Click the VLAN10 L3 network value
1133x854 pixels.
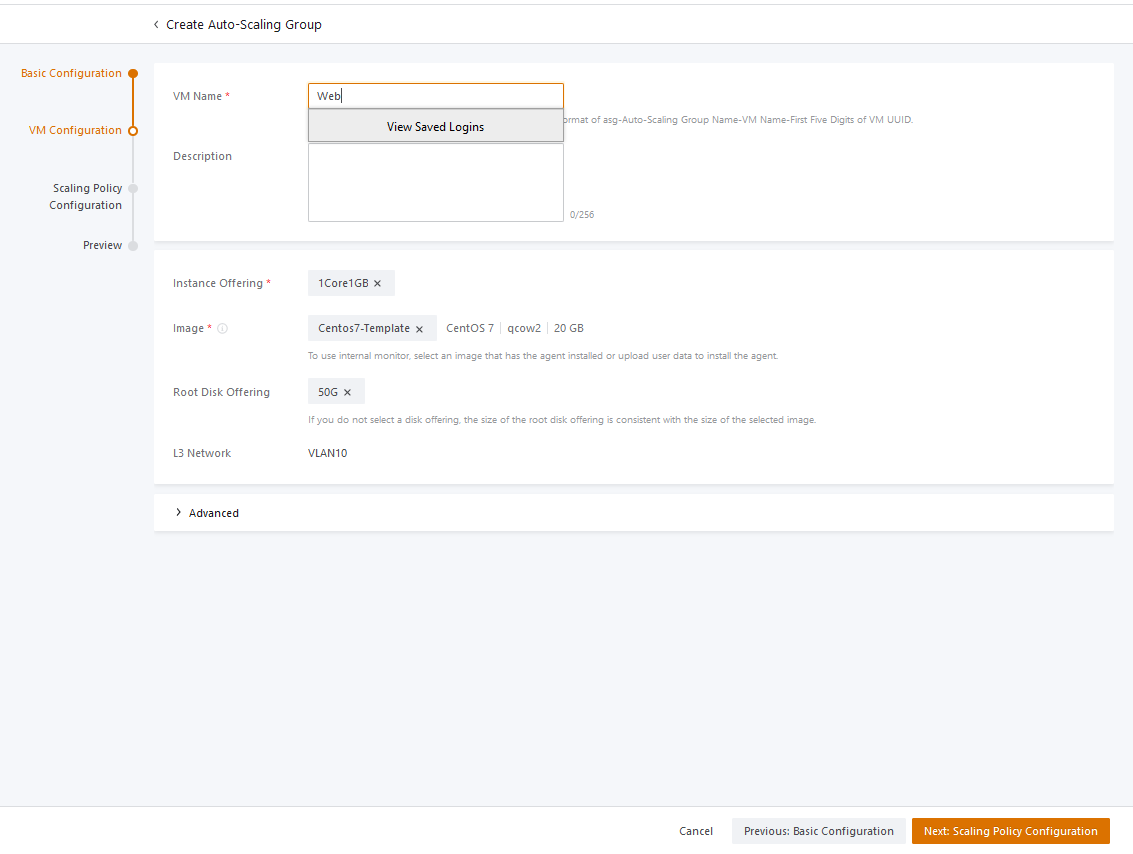pyautogui.click(x=327, y=454)
